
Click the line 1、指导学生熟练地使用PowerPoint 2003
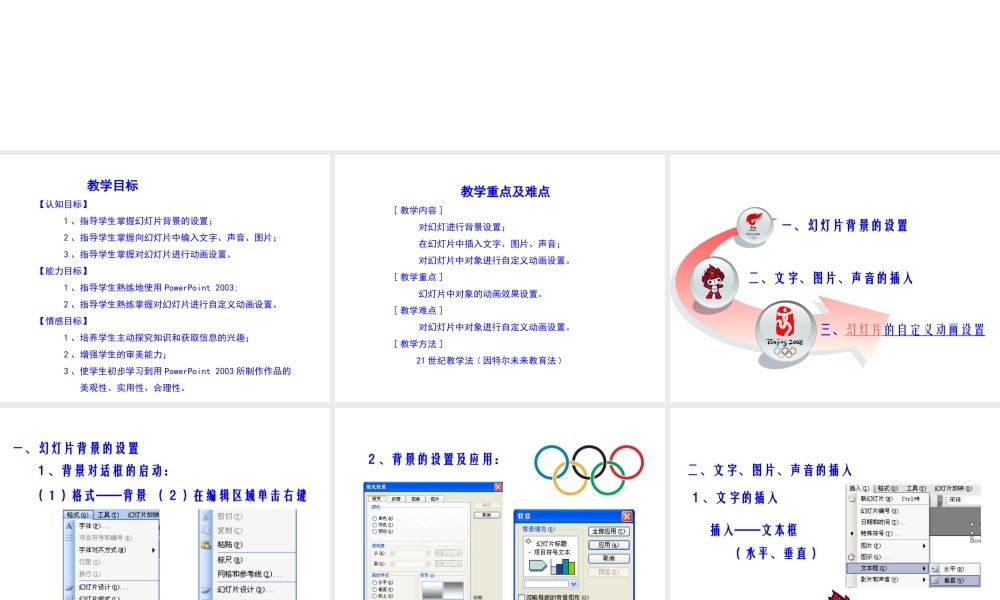pyautogui.click(x=150, y=288)
